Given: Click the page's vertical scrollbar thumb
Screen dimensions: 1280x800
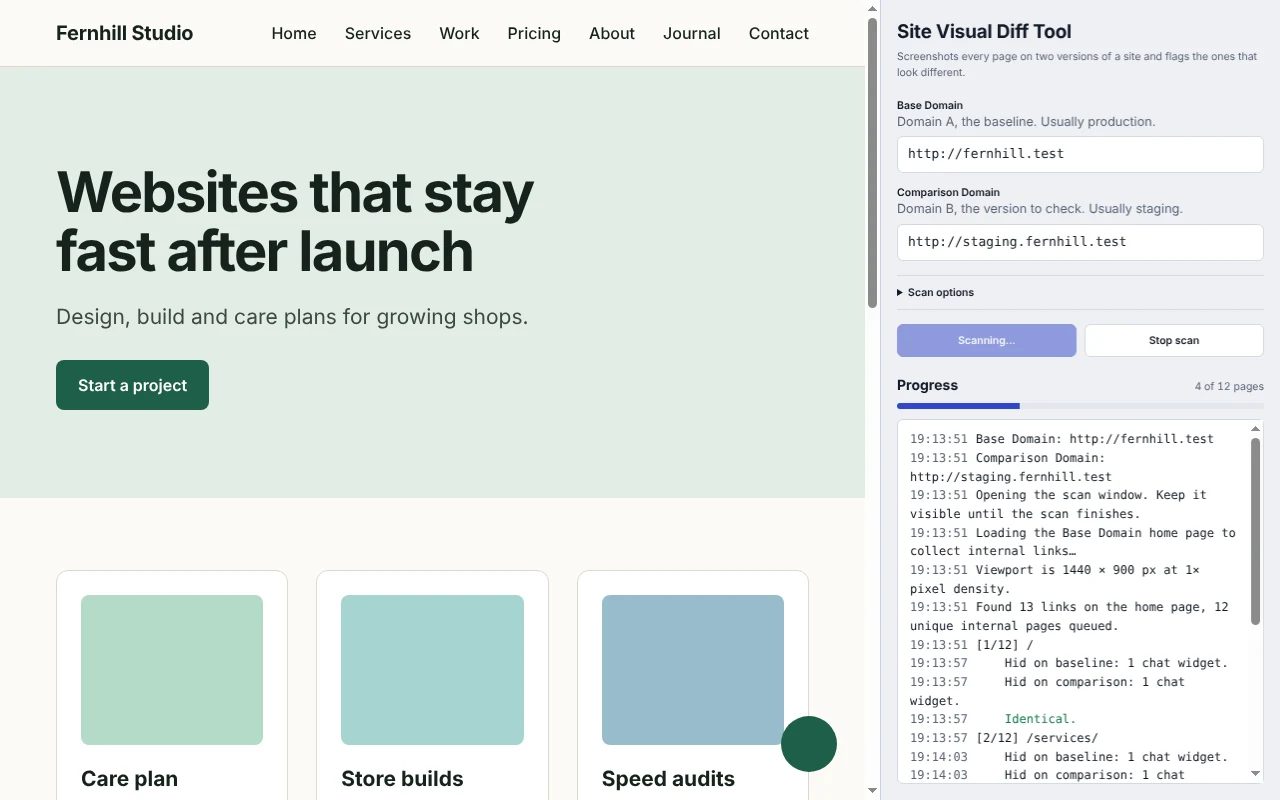Looking at the screenshot, I should pyautogui.click(x=872, y=163).
